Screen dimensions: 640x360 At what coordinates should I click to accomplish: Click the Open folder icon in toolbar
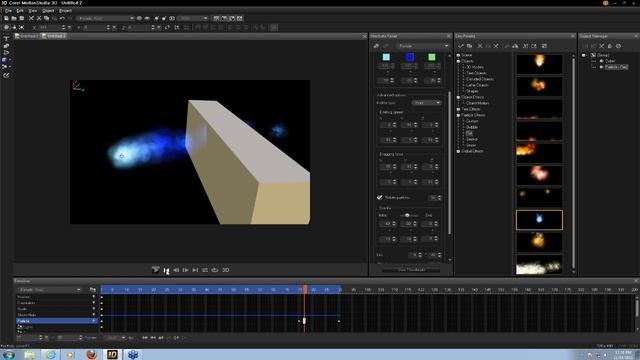(x=14, y=18)
